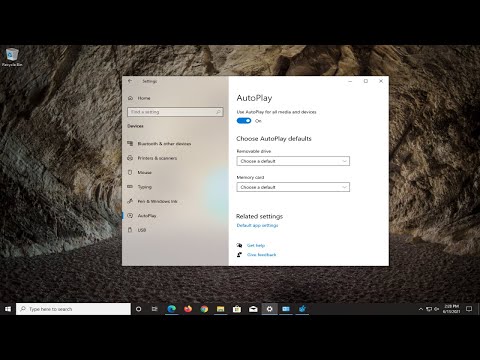Viewport: 480px width, 360px height.
Task: Go back using the Settings back arrow
Action: tap(130, 81)
